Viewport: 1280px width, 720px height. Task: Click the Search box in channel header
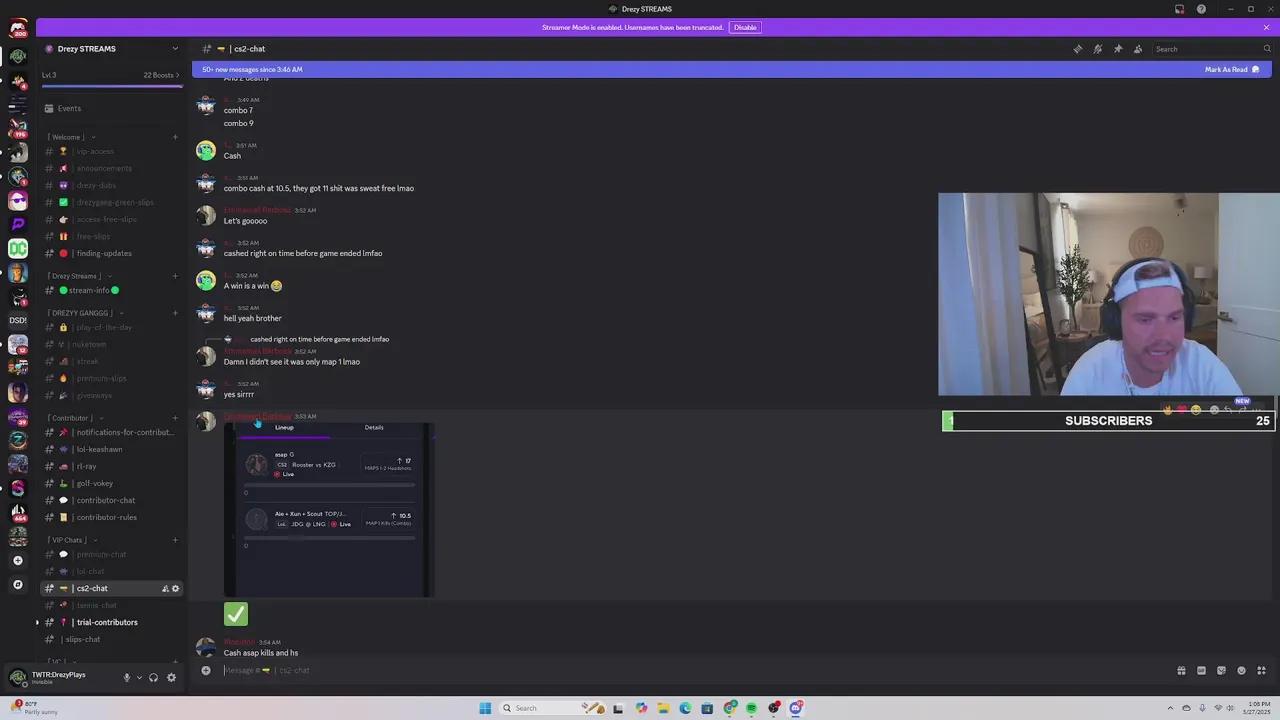coord(1212,49)
